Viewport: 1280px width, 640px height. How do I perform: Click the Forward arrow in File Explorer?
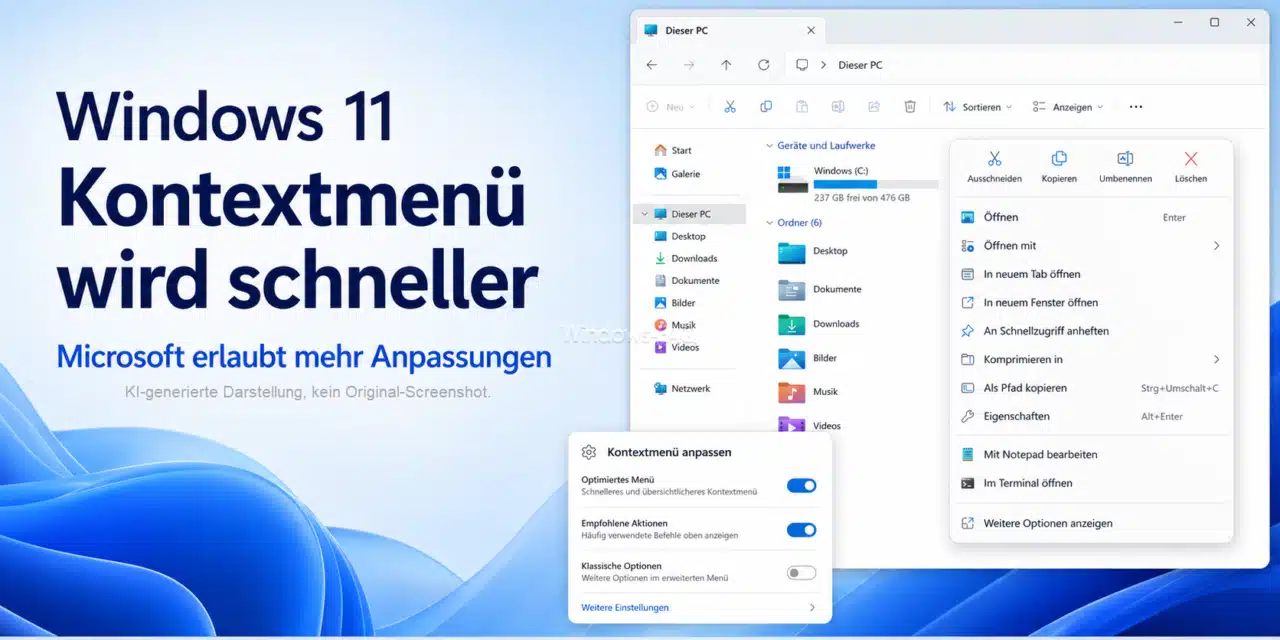689,65
